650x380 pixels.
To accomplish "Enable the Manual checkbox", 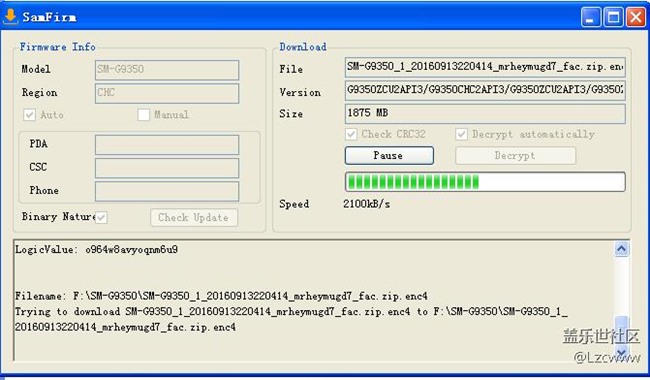I will pos(143,115).
